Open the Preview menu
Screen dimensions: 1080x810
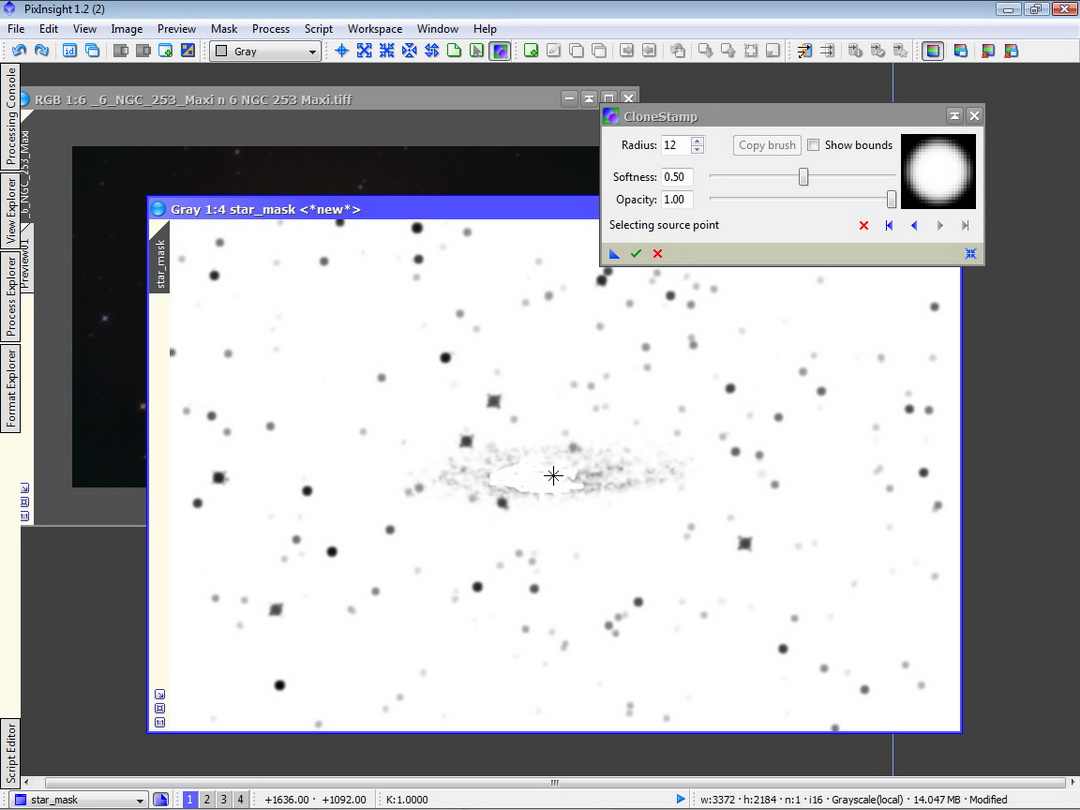point(176,29)
